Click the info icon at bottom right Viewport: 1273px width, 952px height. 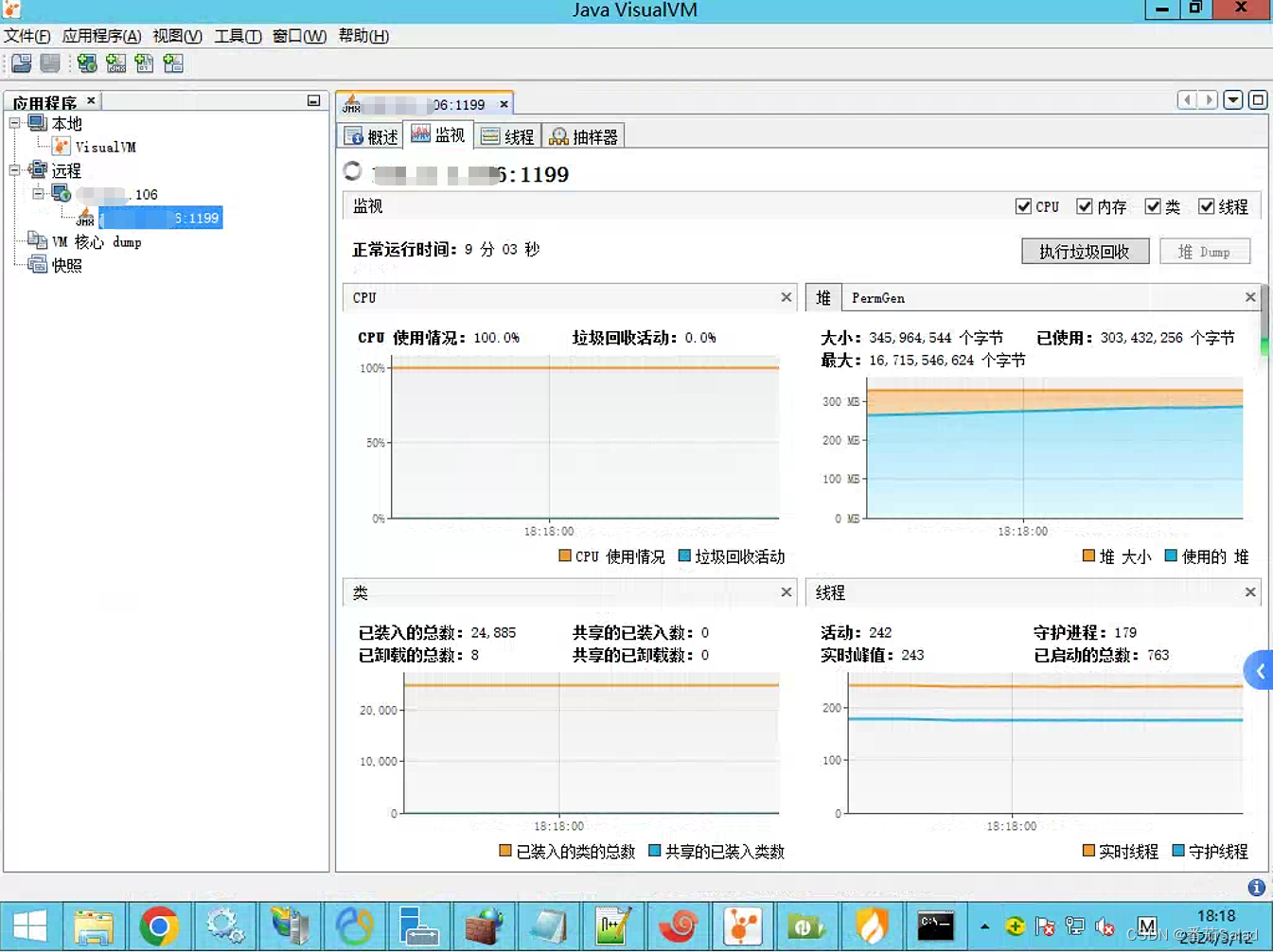[1256, 888]
